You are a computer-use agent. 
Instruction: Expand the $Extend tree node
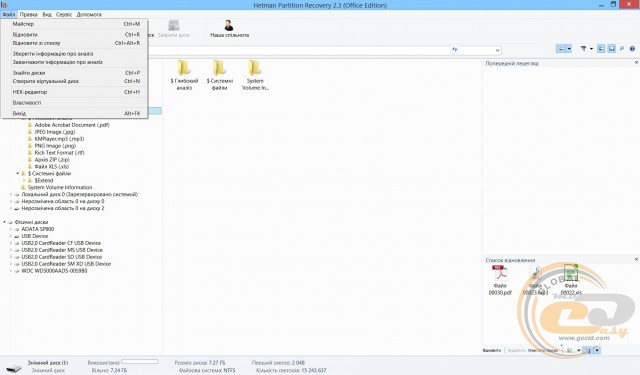coord(24,181)
